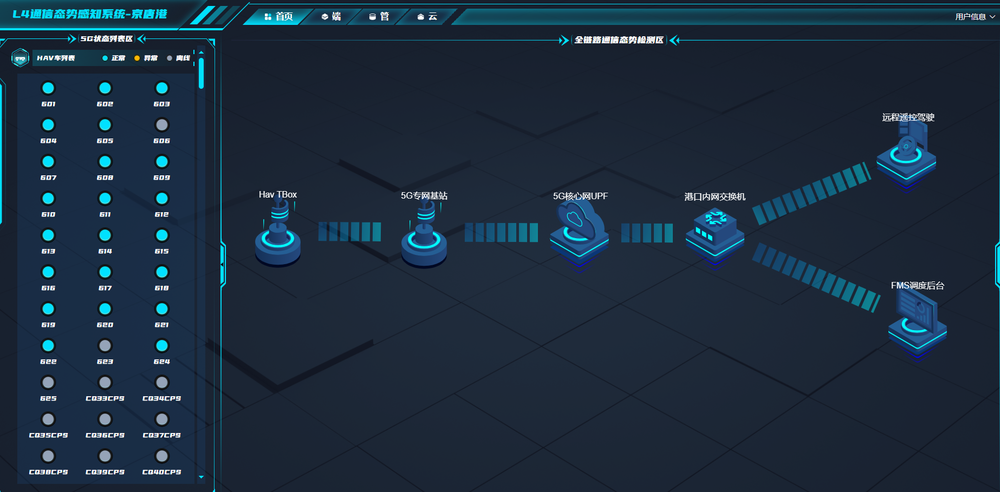Click the L4通信态势感知系统 title
The width and height of the screenshot is (1000, 492).
point(90,13)
